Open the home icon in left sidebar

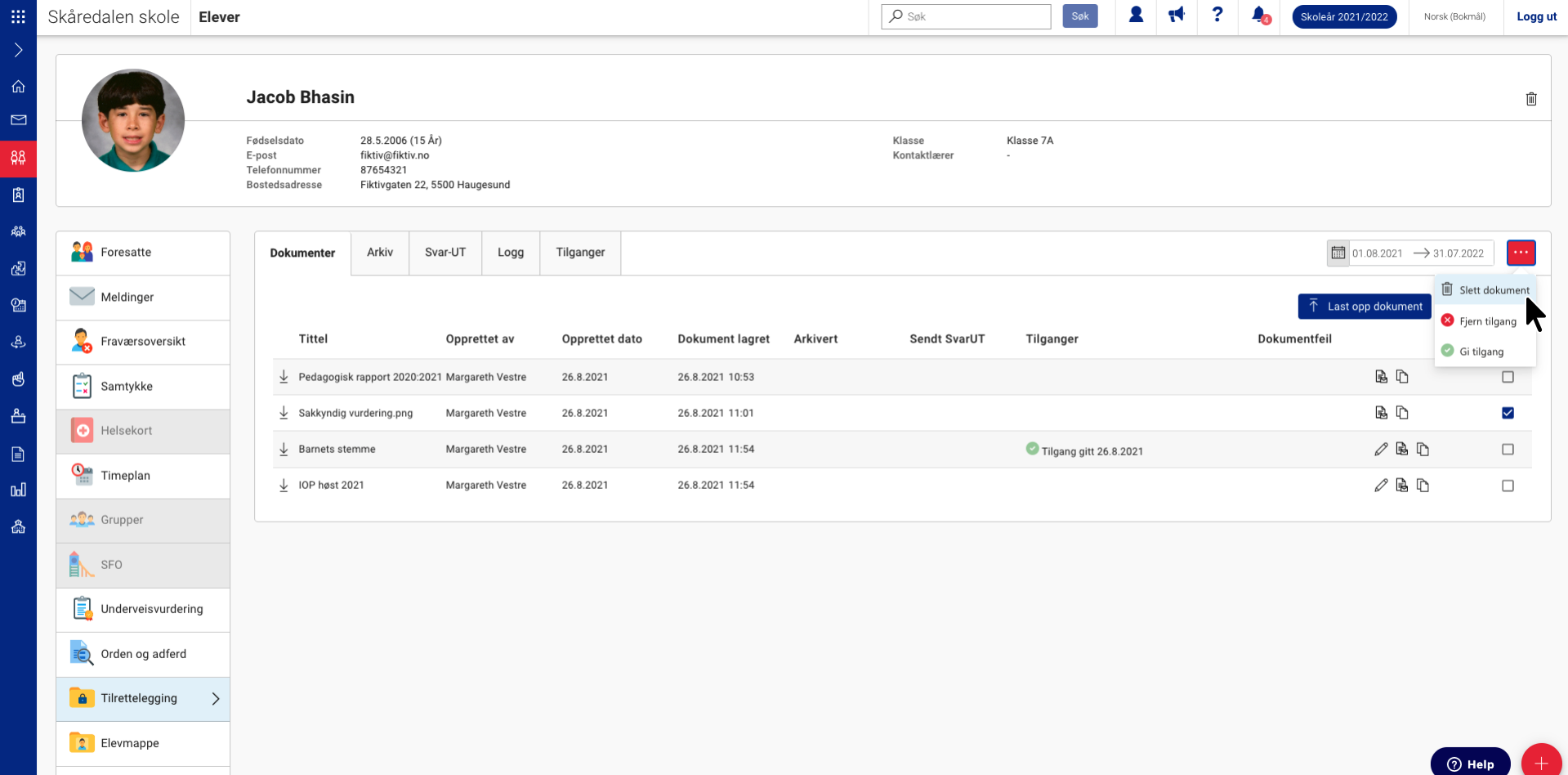(18, 86)
